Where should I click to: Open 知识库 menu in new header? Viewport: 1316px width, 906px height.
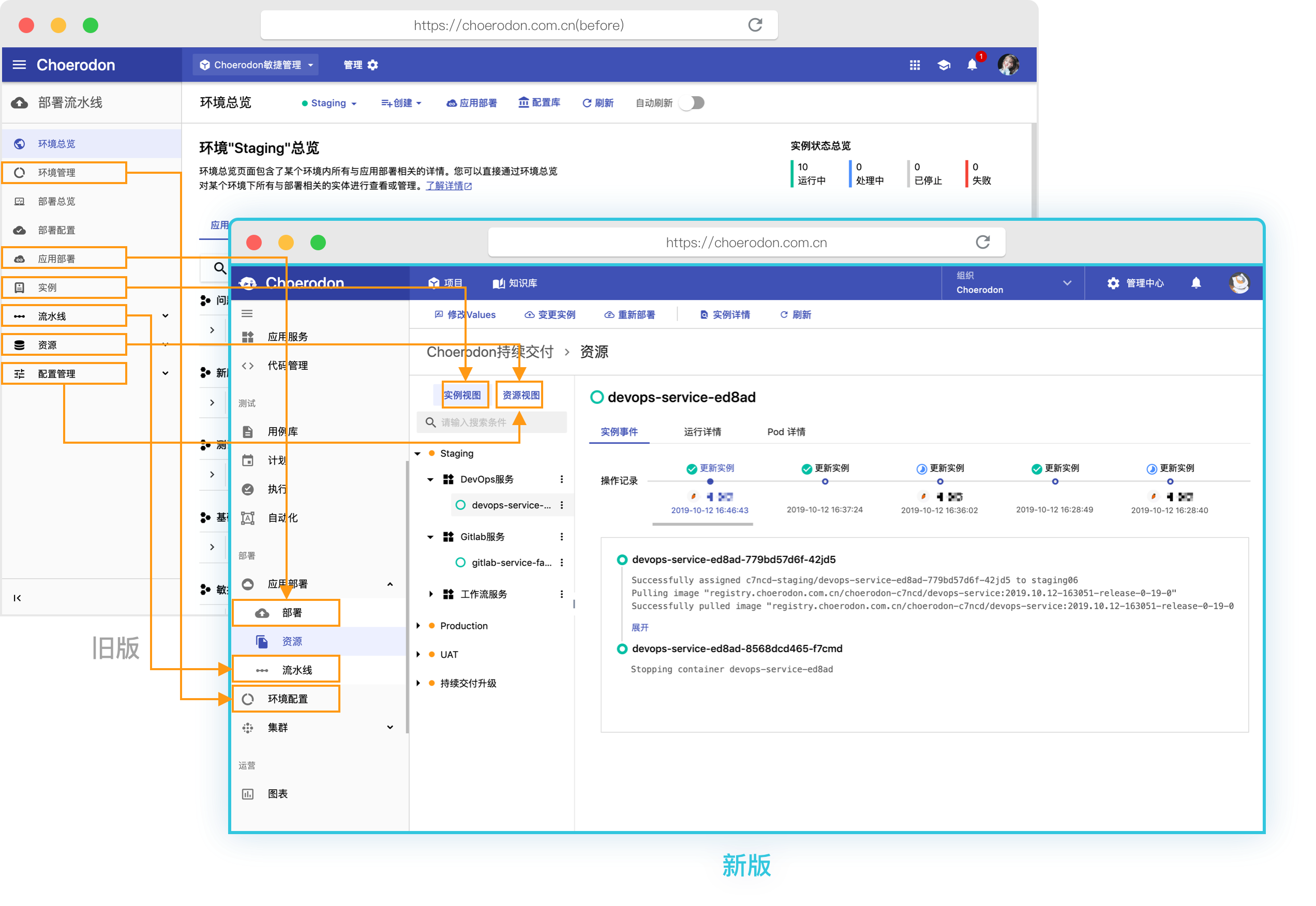[x=514, y=283]
